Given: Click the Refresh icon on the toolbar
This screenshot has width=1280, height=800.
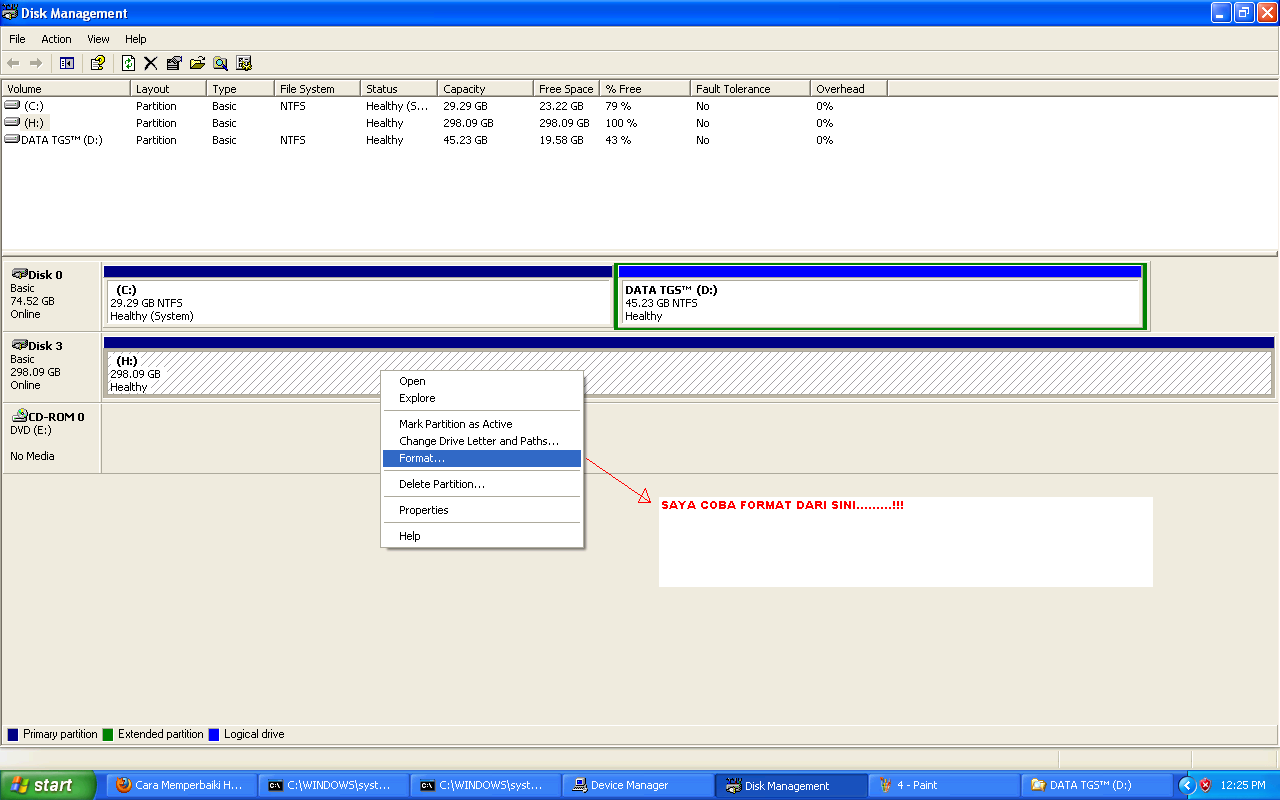Looking at the screenshot, I should 128,62.
